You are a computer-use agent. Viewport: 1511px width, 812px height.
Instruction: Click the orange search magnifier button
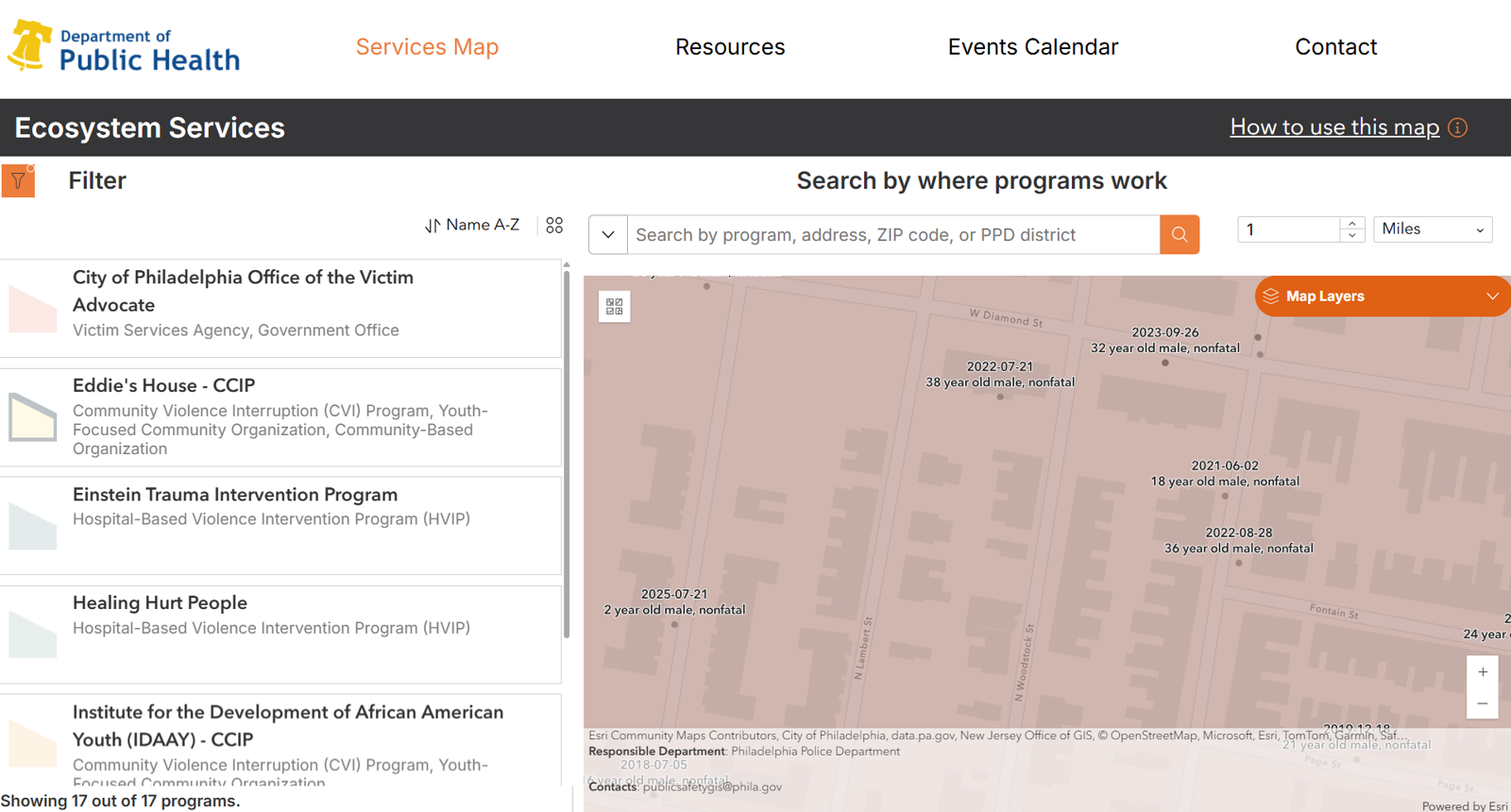(x=1180, y=235)
